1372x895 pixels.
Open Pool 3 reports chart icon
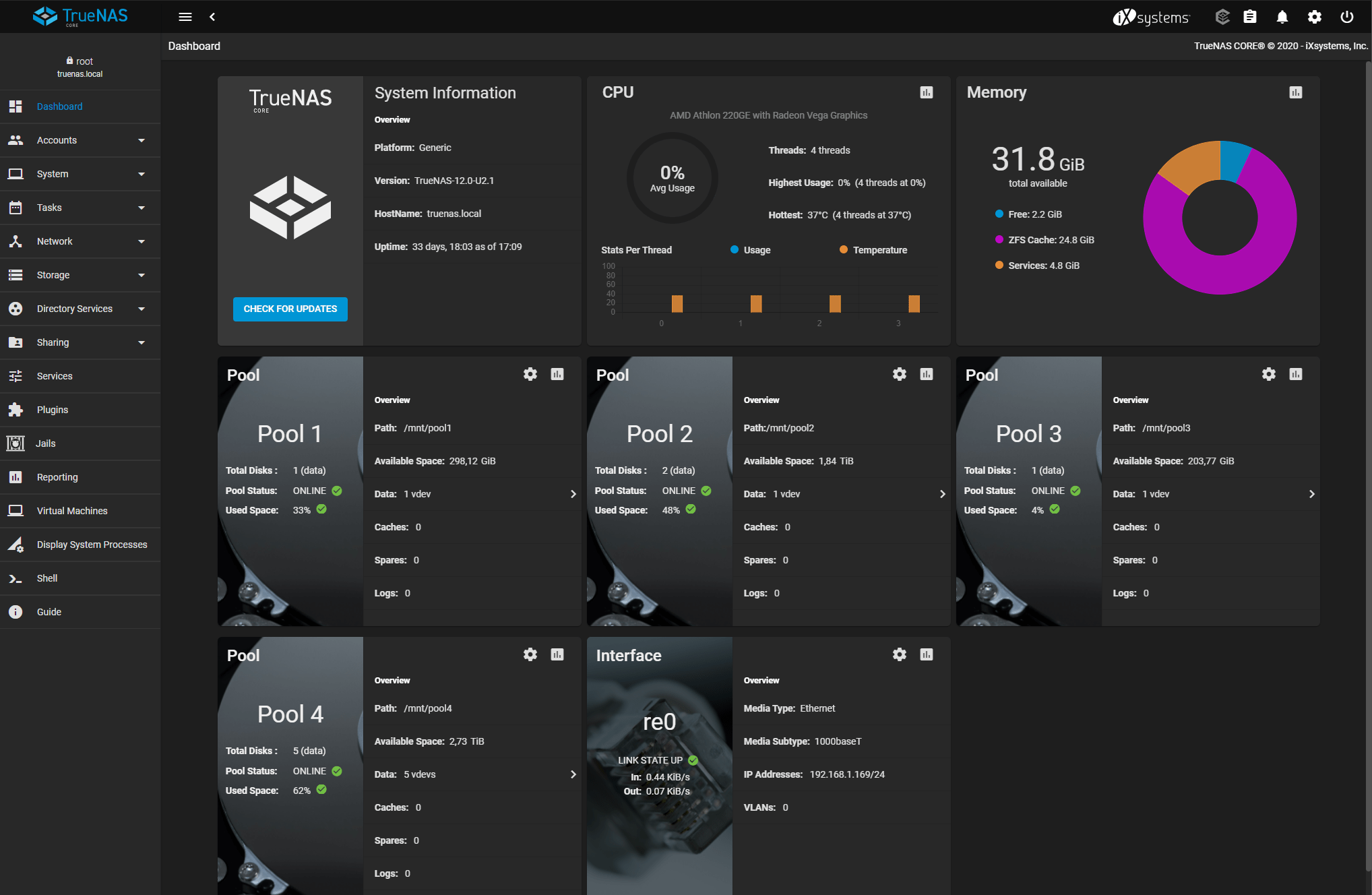pyautogui.click(x=1296, y=374)
